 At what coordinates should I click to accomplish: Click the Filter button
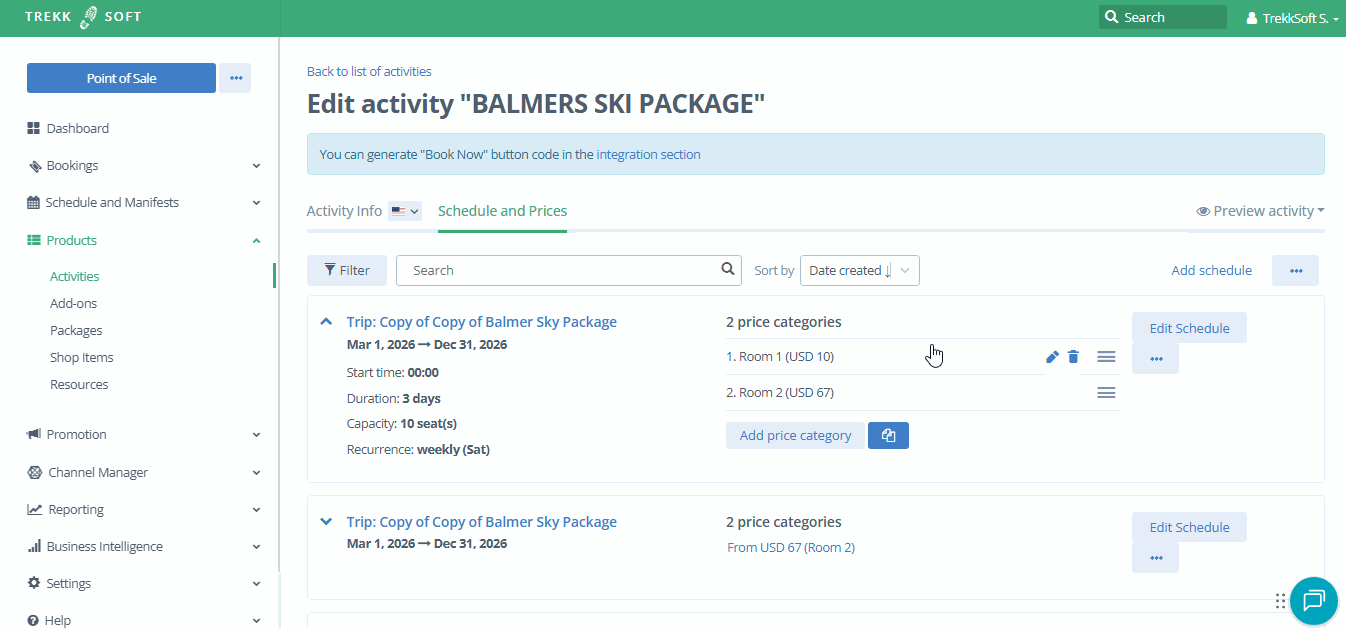(x=347, y=270)
